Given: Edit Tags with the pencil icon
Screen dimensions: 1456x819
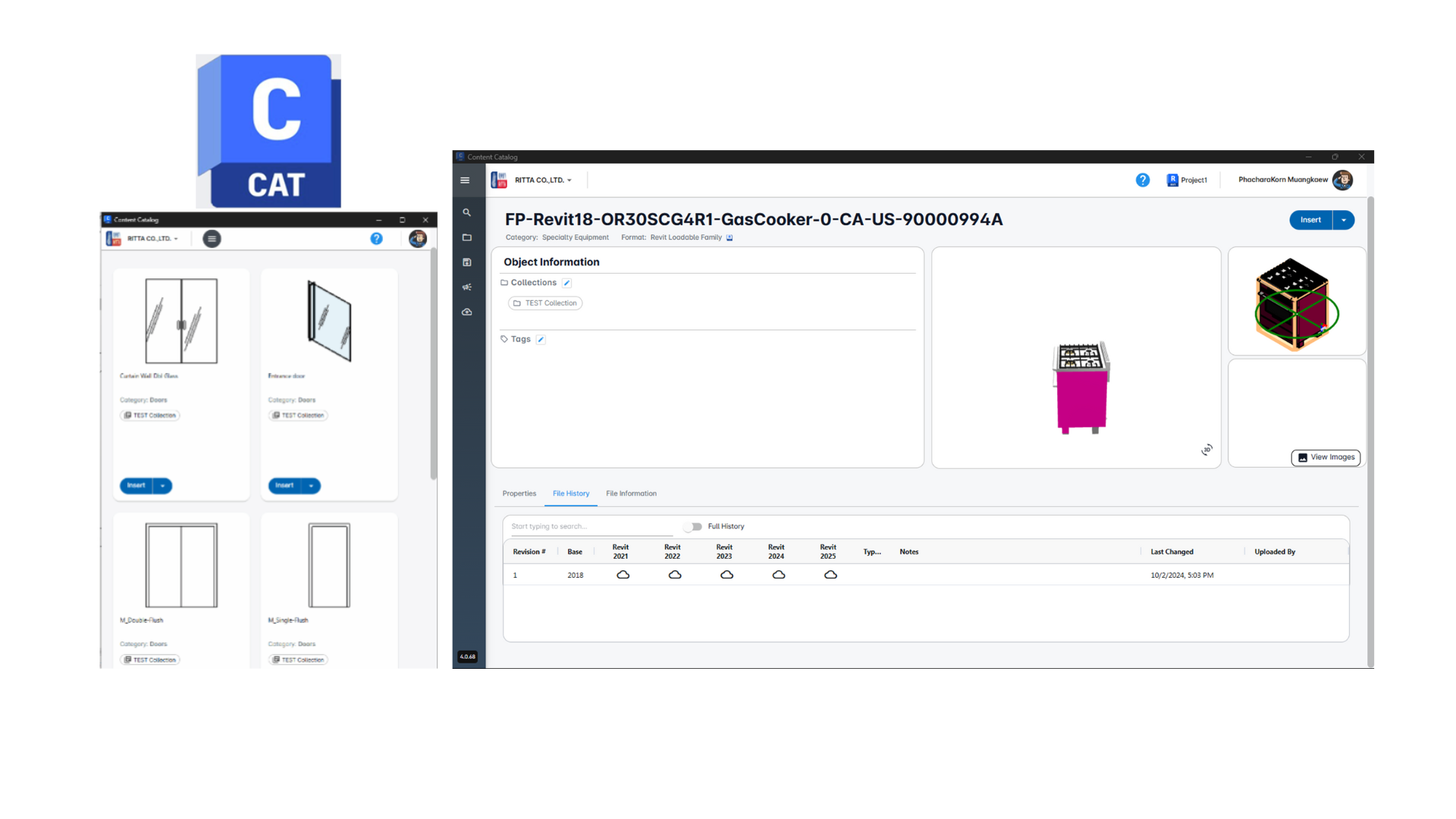Looking at the screenshot, I should point(541,340).
